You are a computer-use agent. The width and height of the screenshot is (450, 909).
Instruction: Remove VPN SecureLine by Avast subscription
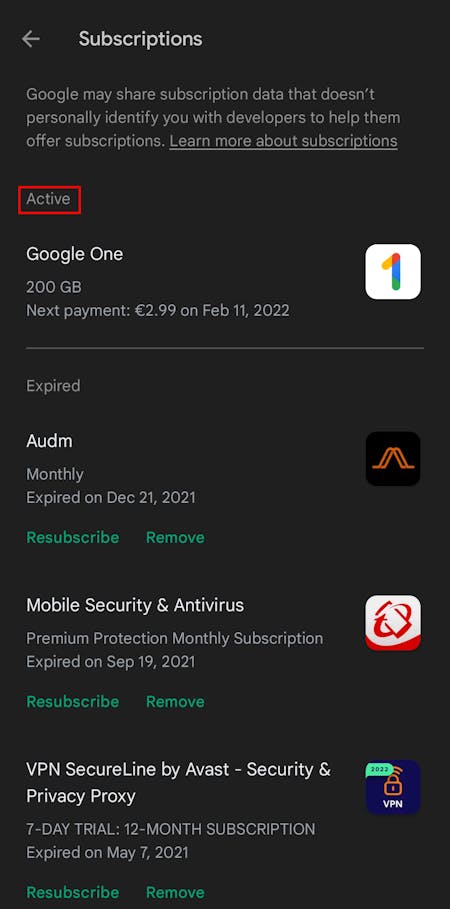coord(175,892)
